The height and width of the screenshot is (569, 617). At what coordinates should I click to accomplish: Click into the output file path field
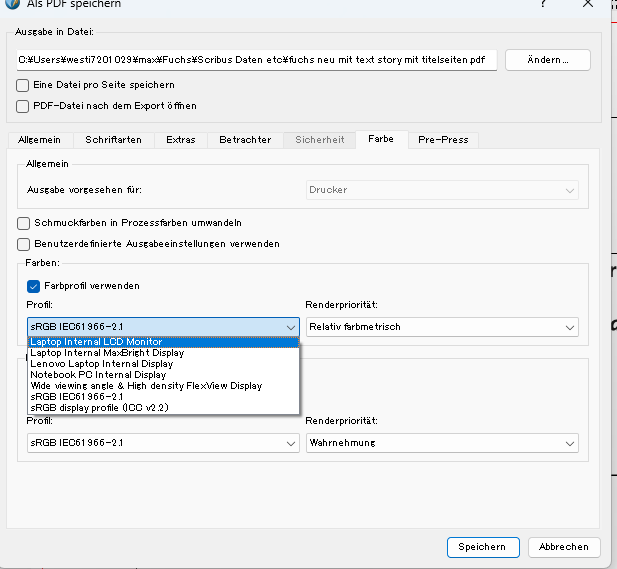(x=257, y=59)
